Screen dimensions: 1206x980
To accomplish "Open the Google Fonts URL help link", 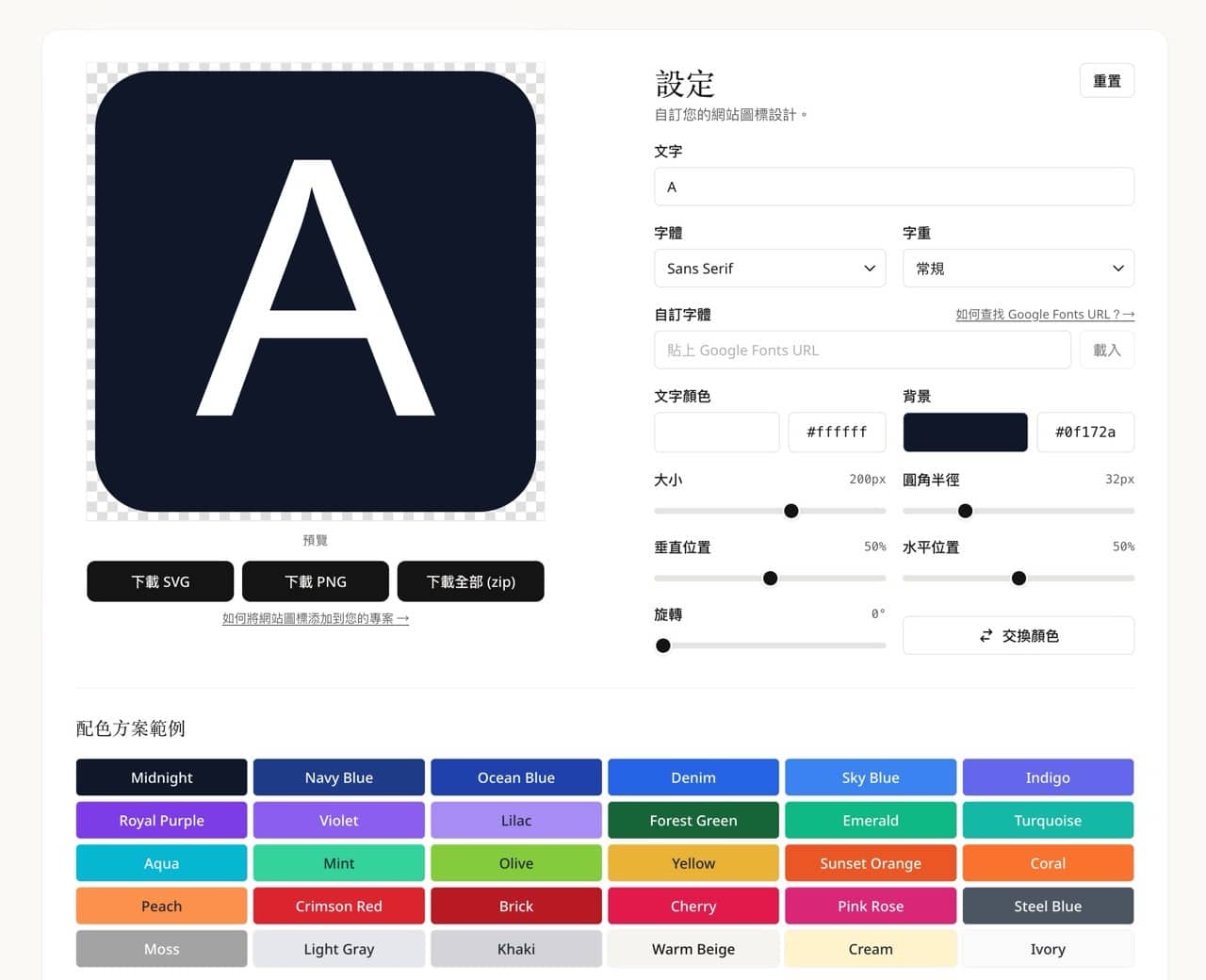I will (1044, 315).
